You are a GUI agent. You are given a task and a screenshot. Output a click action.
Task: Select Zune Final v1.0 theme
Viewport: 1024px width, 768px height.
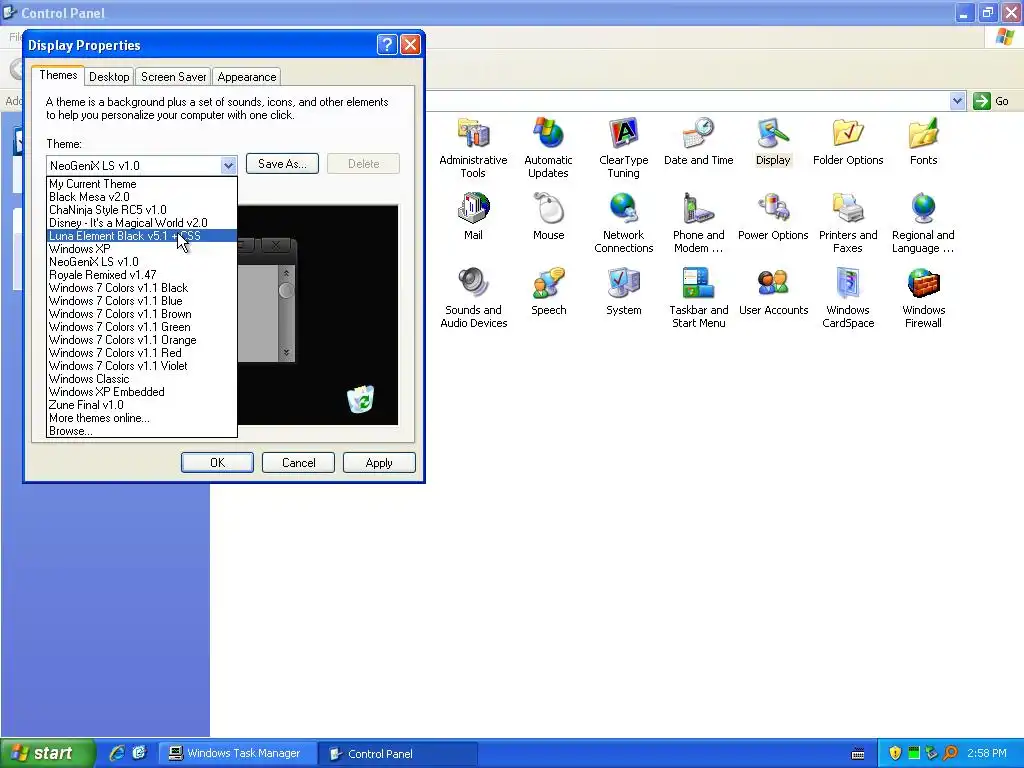point(142,405)
